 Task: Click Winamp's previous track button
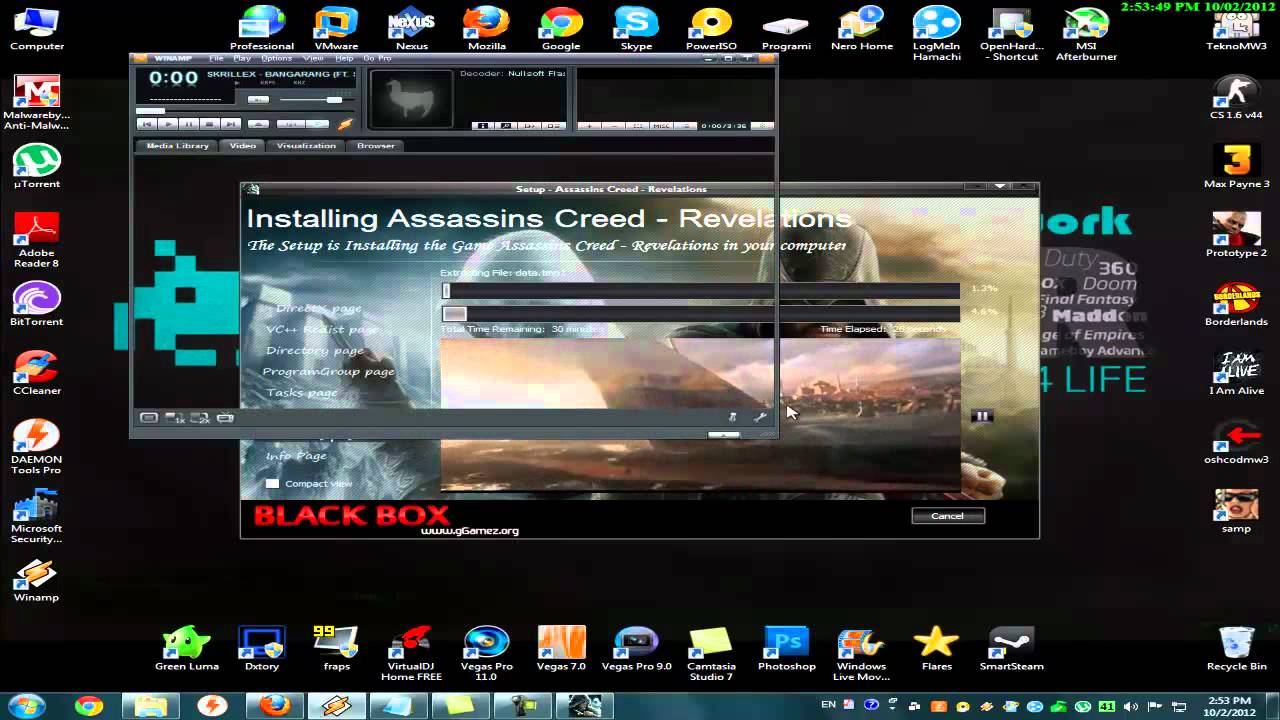(x=147, y=124)
